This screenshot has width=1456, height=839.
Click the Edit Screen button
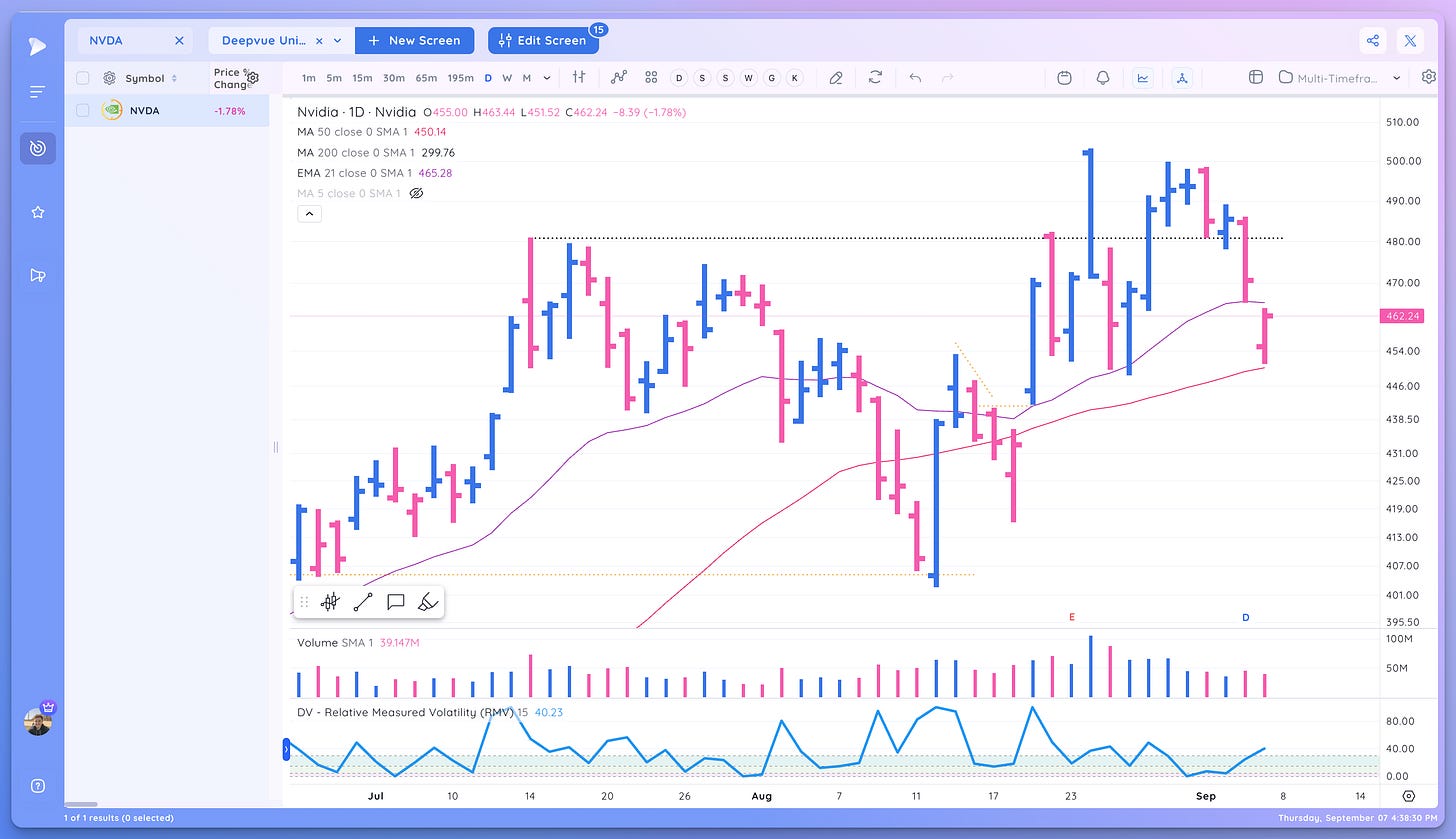click(x=543, y=41)
